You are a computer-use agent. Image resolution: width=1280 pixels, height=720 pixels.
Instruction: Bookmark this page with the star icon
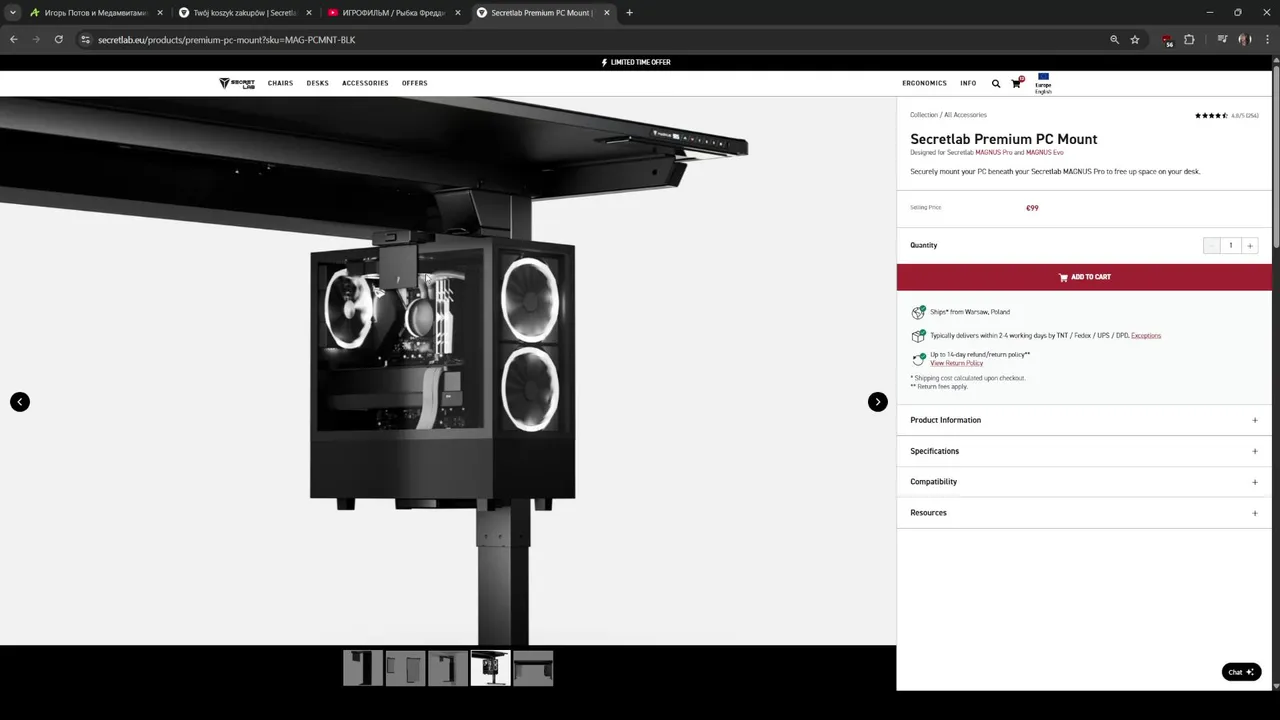[1135, 40]
